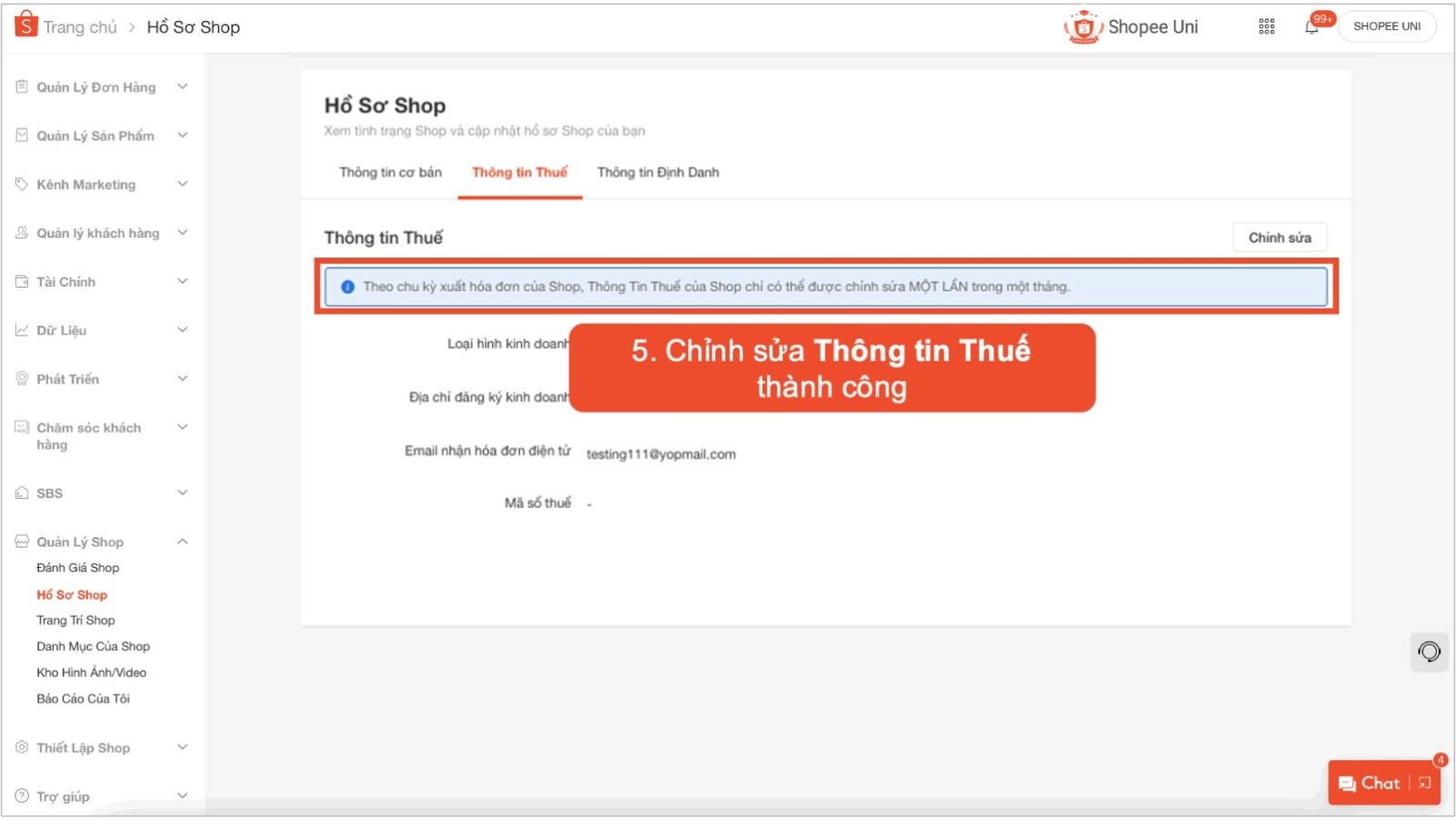Viewport: 1456px width, 821px height.
Task: Open the customer support headset icon
Action: pyautogui.click(x=1429, y=652)
